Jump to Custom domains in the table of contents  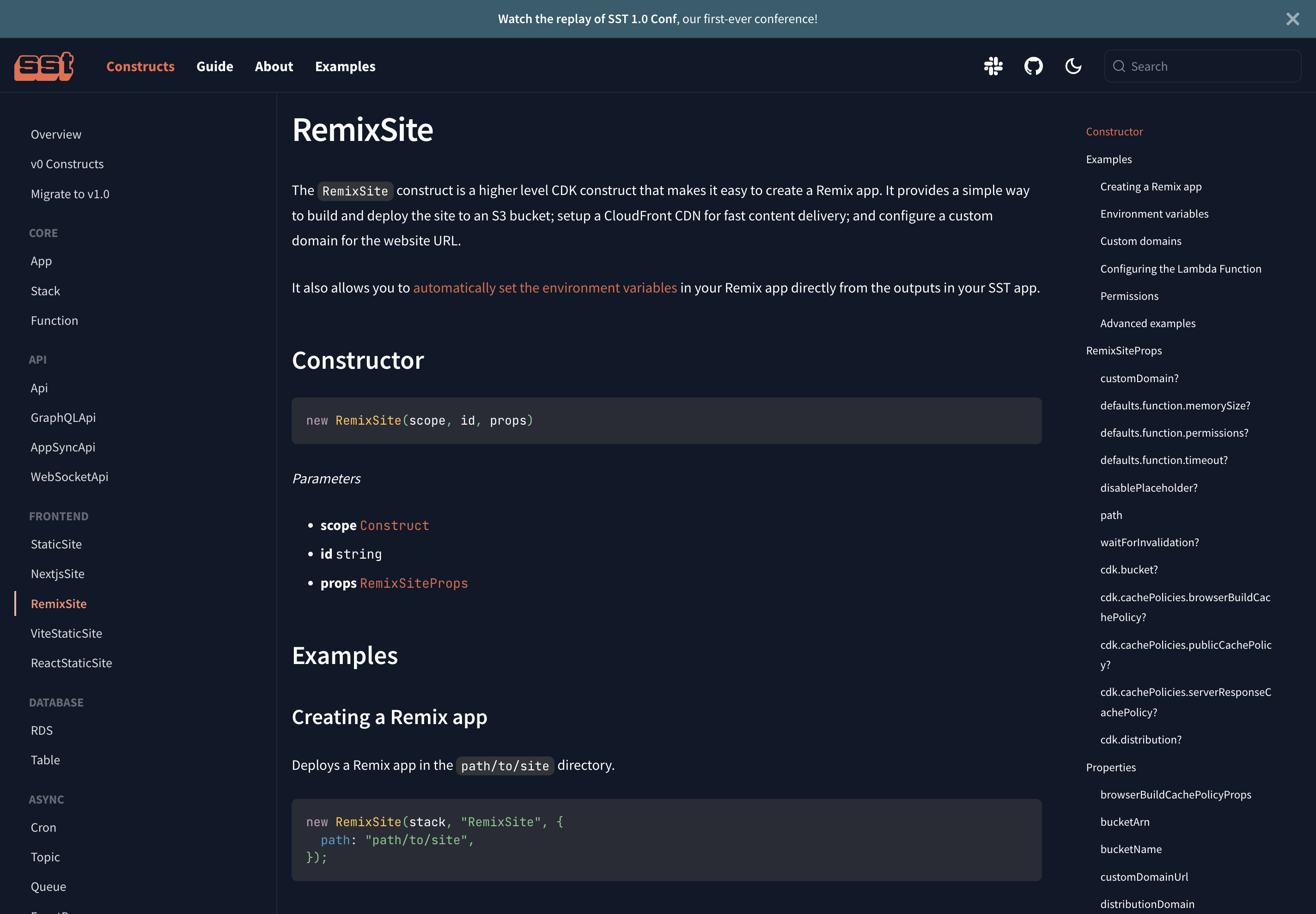1140,241
